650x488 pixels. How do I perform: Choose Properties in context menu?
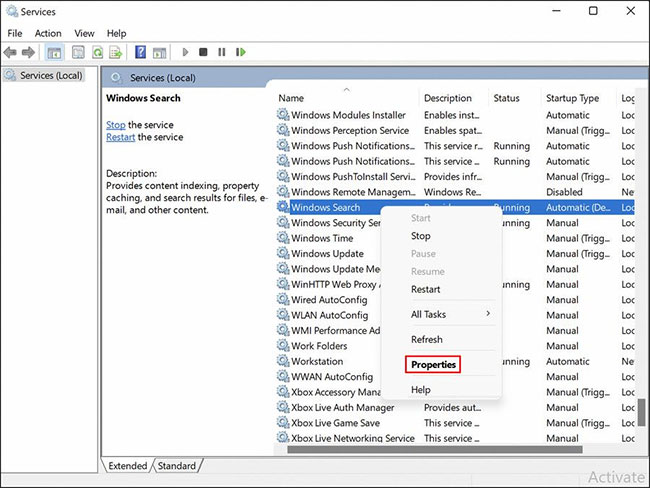(x=433, y=365)
